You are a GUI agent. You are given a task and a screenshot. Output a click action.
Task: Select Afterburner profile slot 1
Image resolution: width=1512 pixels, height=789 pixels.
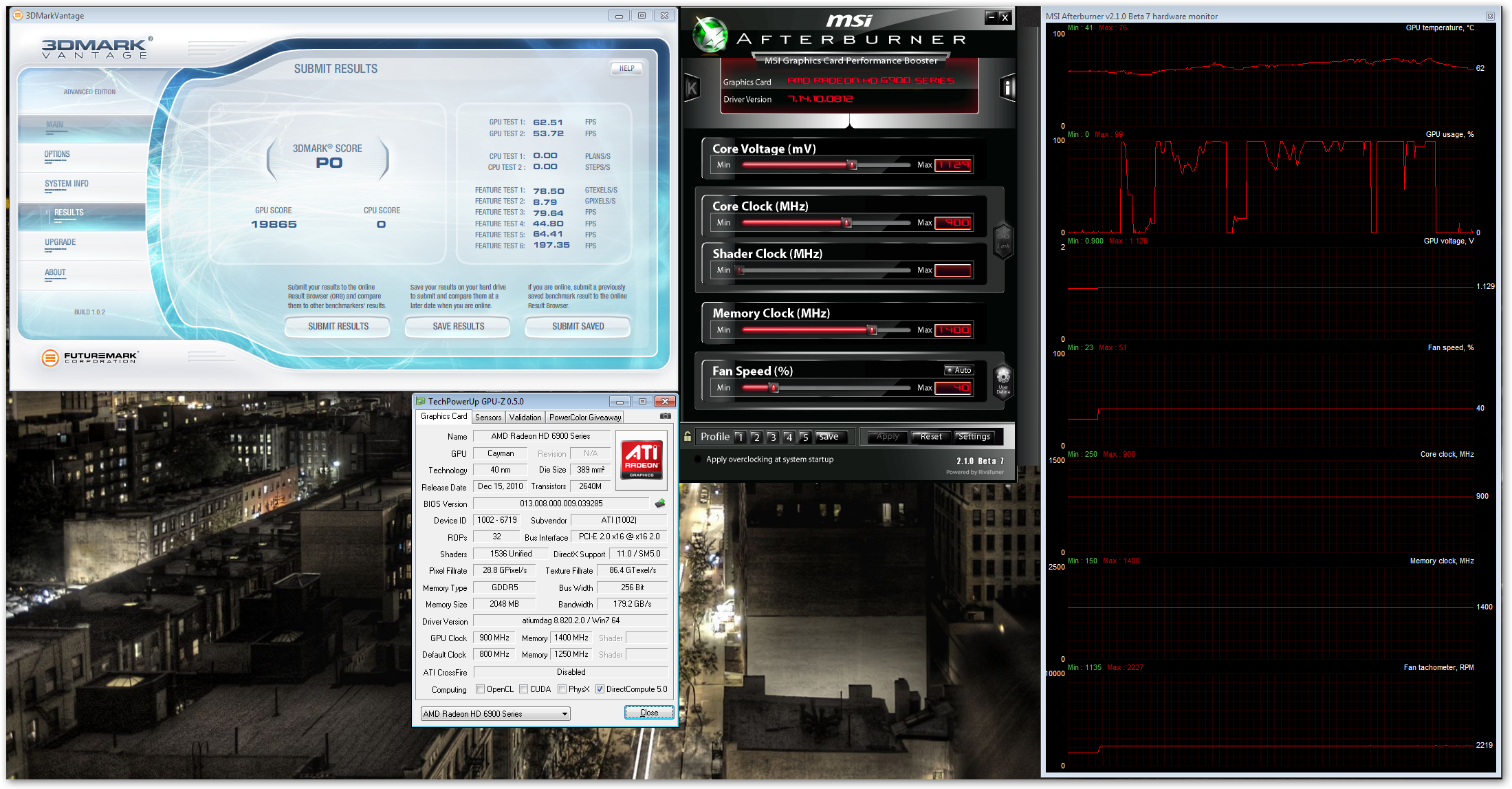tap(740, 437)
